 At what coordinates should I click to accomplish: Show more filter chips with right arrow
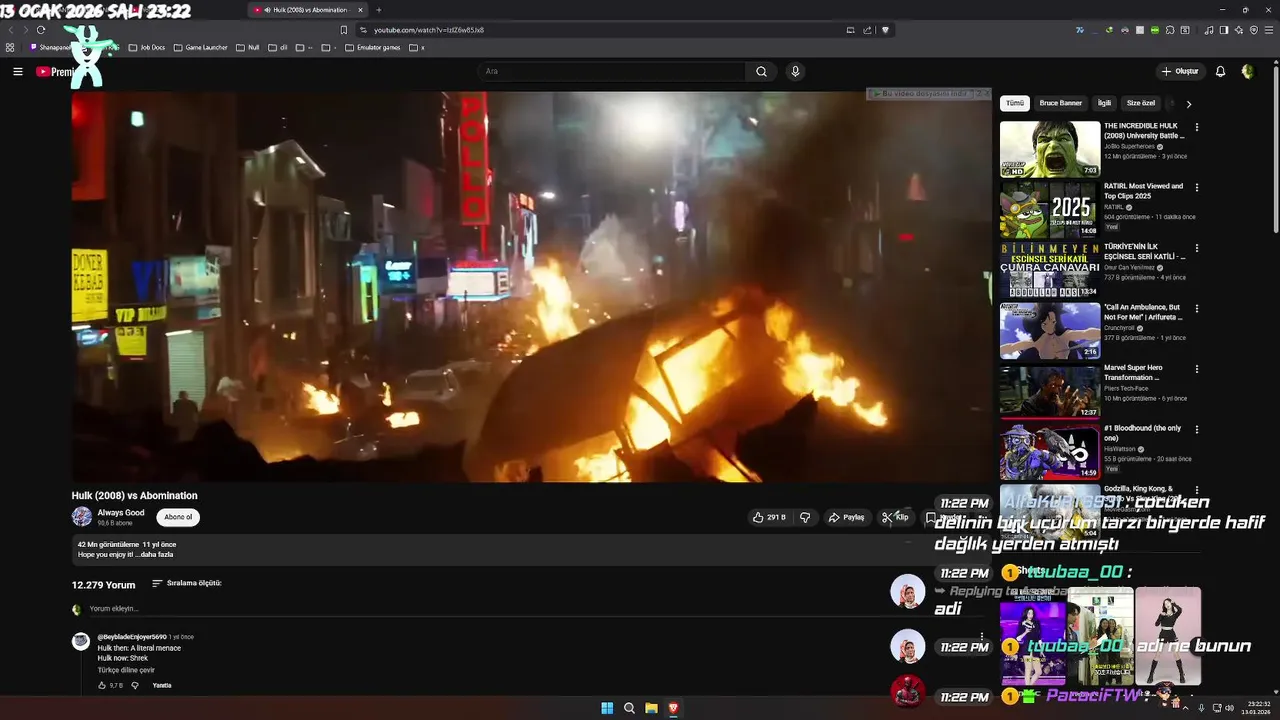coord(1188,103)
